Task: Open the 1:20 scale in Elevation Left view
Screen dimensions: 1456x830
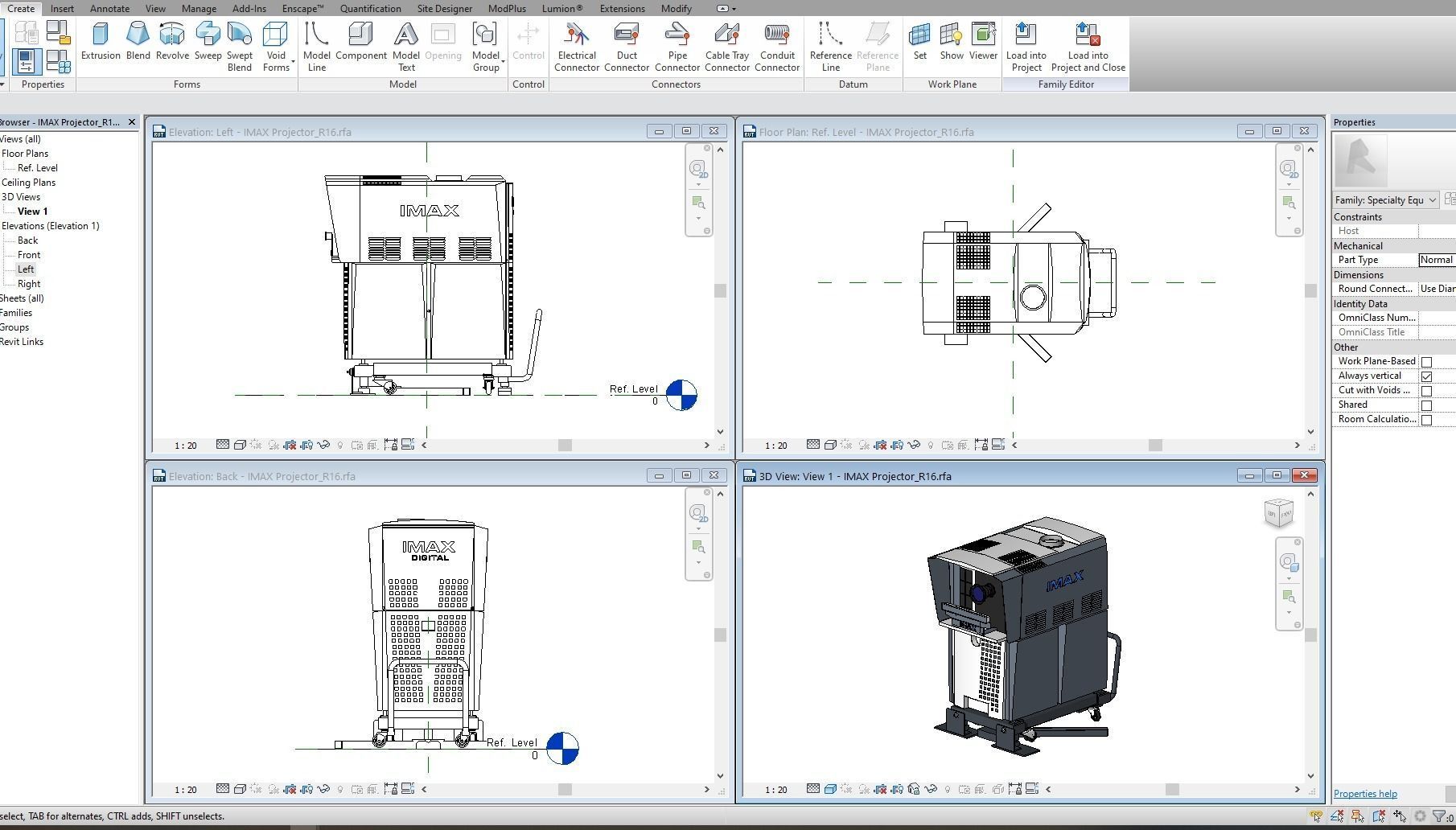Action: click(x=185, y=446)
